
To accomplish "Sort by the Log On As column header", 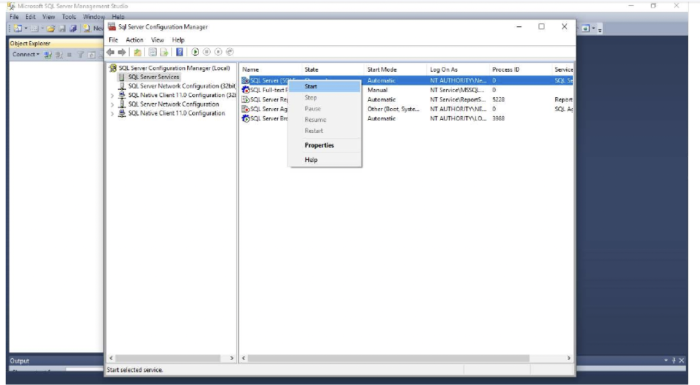I will (458, 70).
